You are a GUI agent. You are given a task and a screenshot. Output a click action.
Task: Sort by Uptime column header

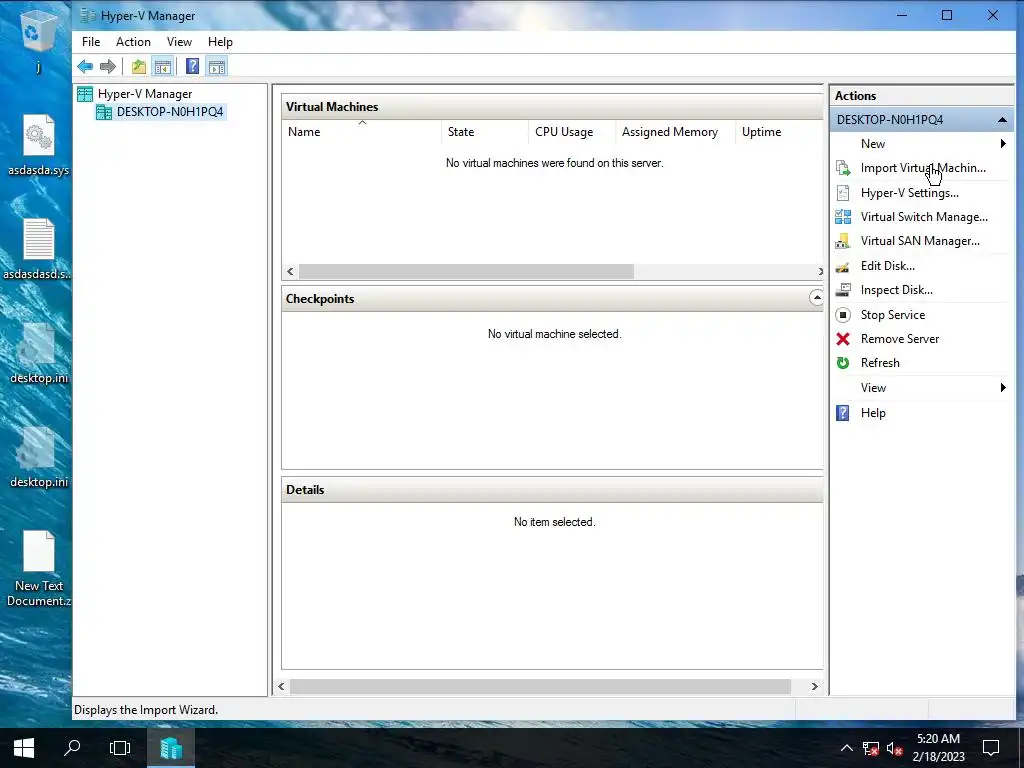778,132
